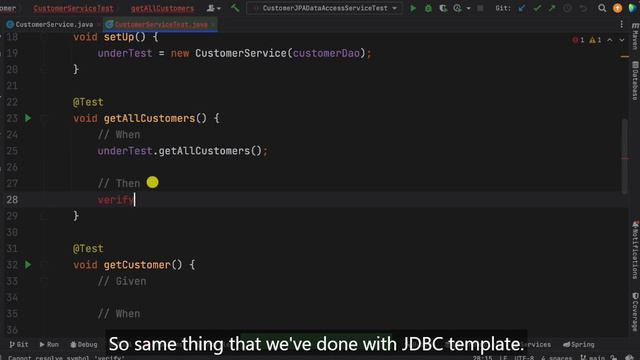Screen dimensions: 640x360
Task: Click the editor vertical scrollbar thumb
Action: pos(624,156)
